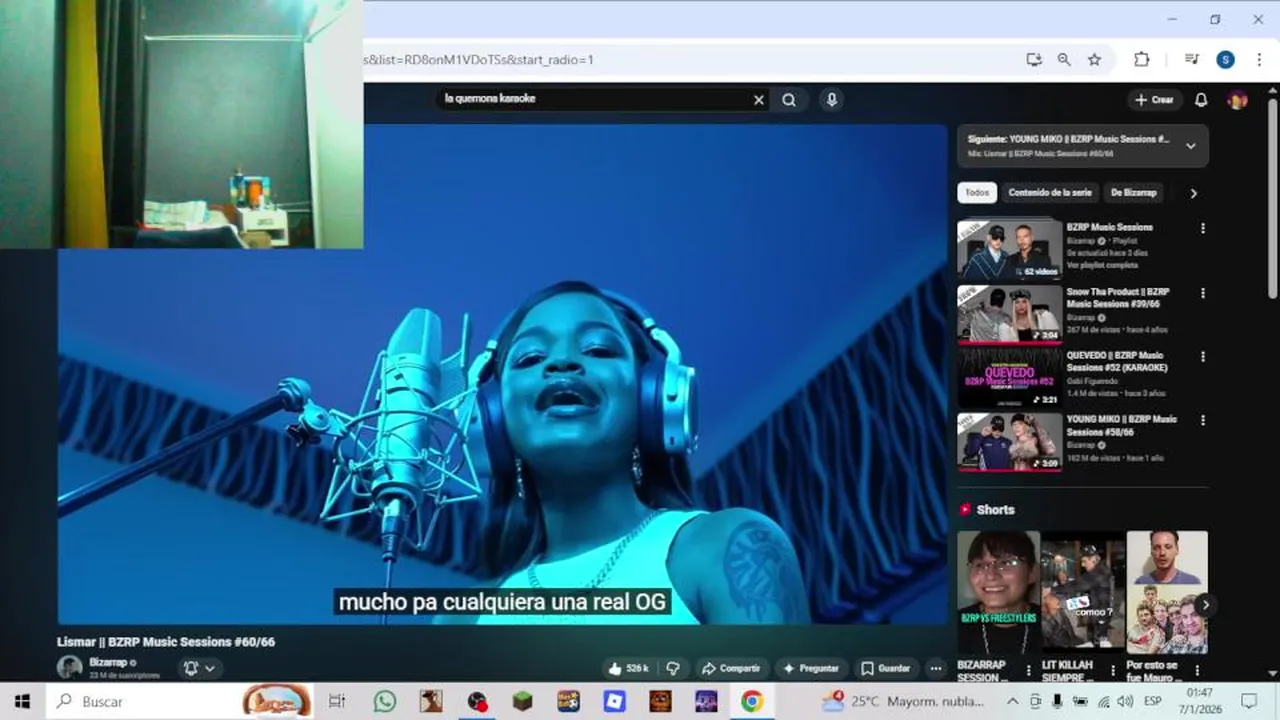1280x720 pixels.
Task: Clear the YouTube search box text
Action: tap(758, 100)
